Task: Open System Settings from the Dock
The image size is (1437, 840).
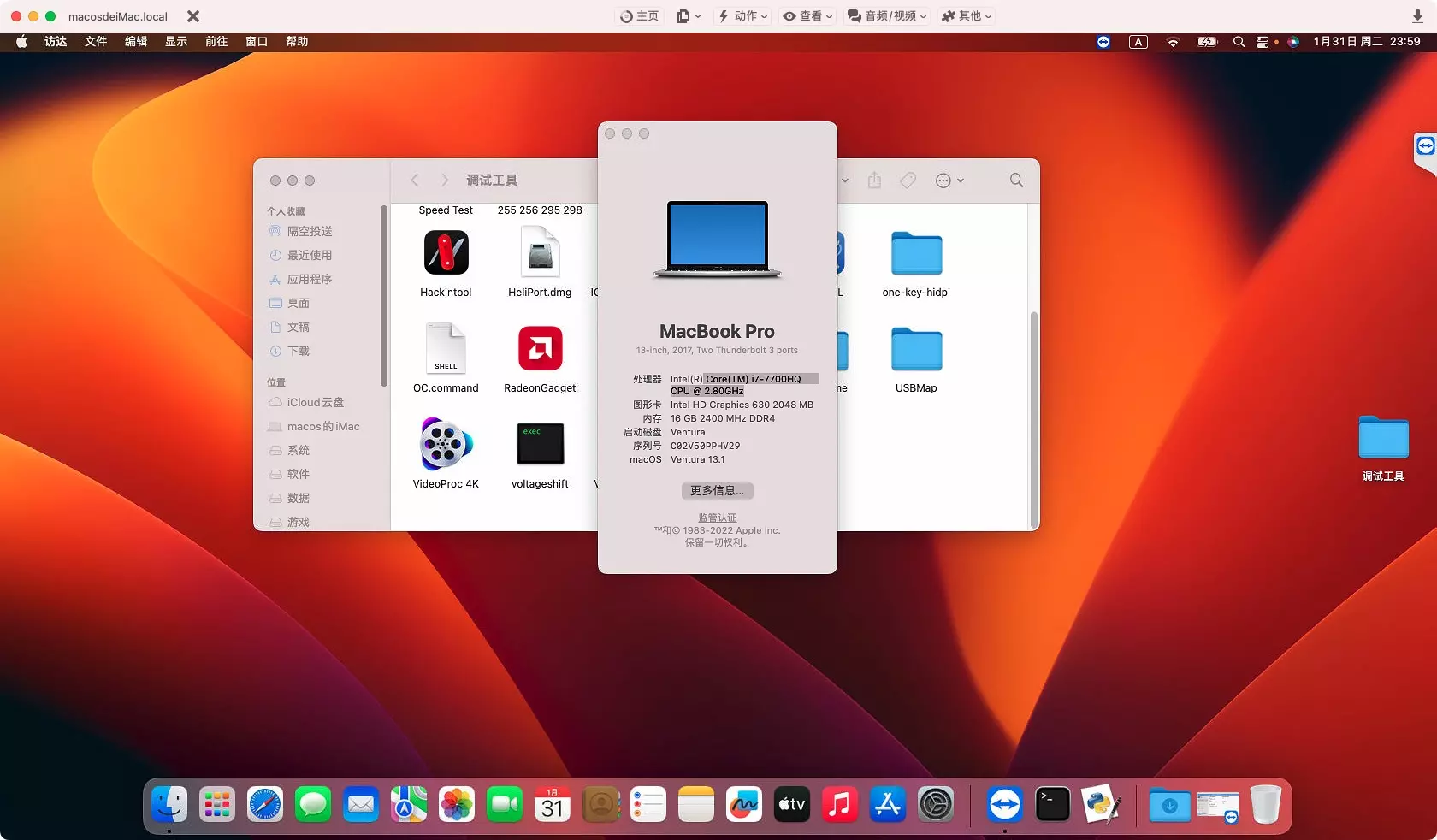Action: (x=935, y=804)
